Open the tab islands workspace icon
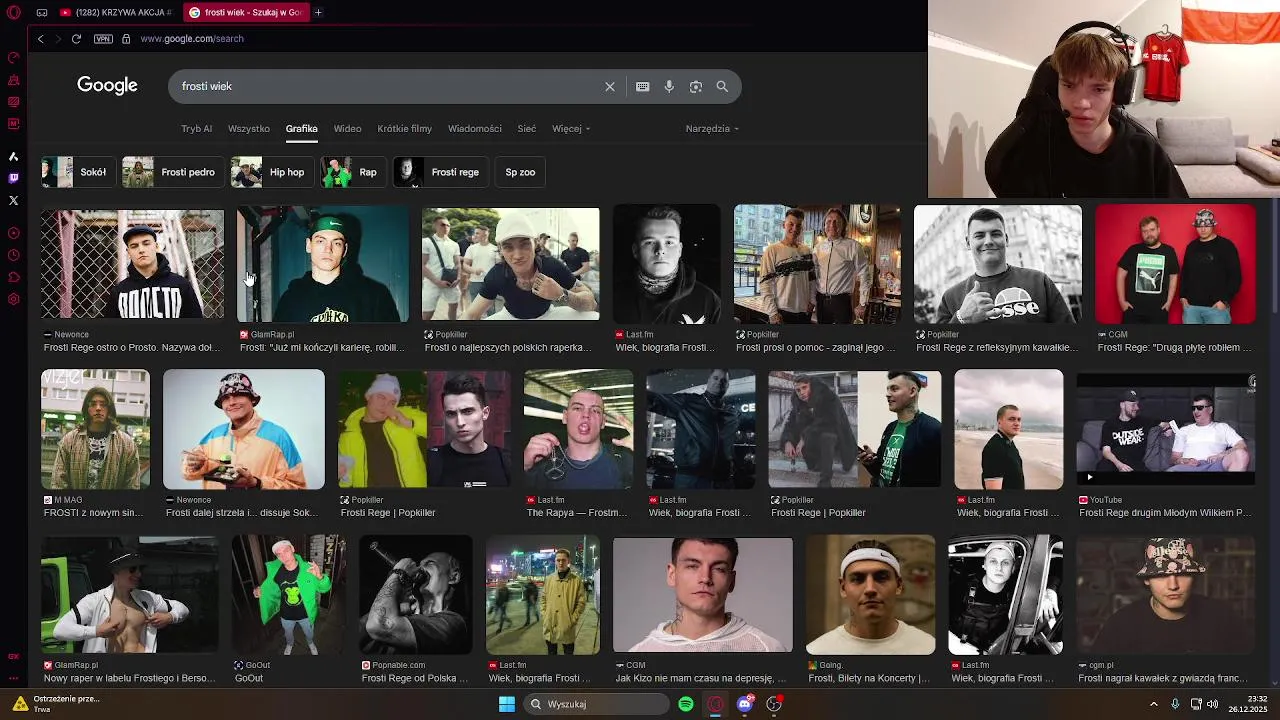Image resolution: width=1280 pixels, height=720 pixels. tap(42, 13)
